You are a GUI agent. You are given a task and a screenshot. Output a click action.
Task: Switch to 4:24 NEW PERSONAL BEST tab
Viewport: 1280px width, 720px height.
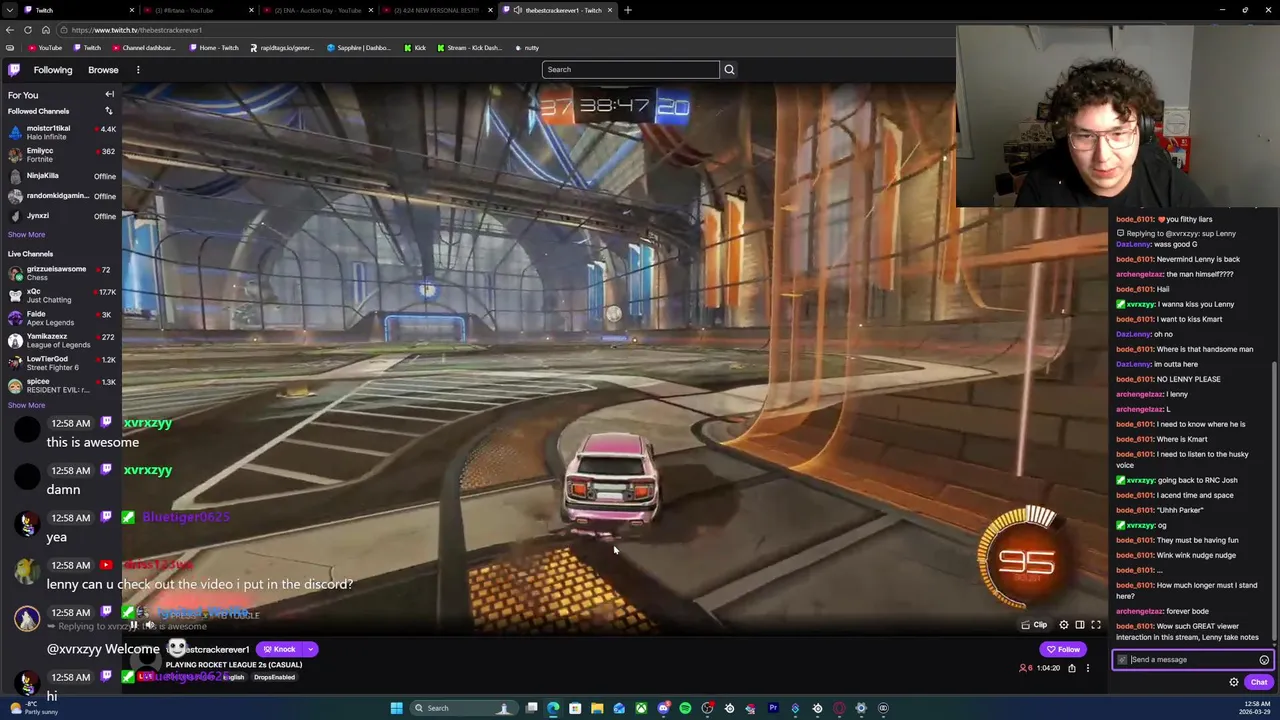click(x=436, y=10)
